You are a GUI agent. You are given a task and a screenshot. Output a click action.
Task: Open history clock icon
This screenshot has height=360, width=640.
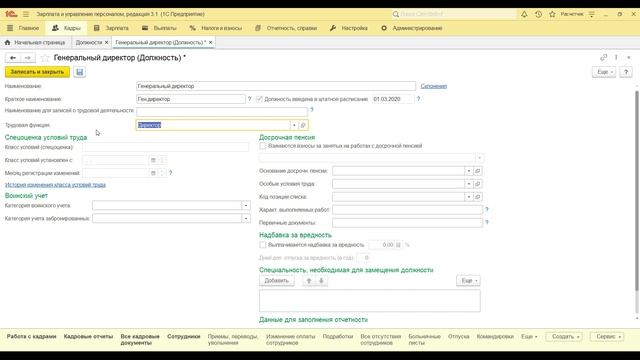(538, 14)
